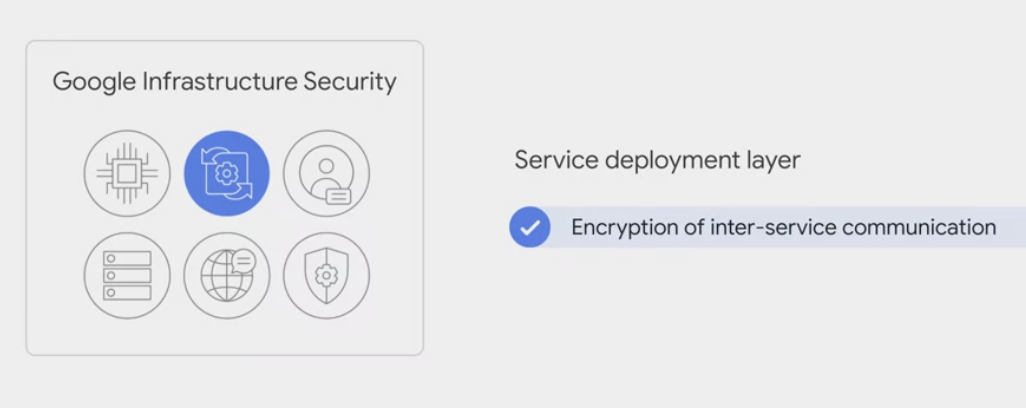
Task: Click the speech bubble on the globe icon
Action: 243,261
